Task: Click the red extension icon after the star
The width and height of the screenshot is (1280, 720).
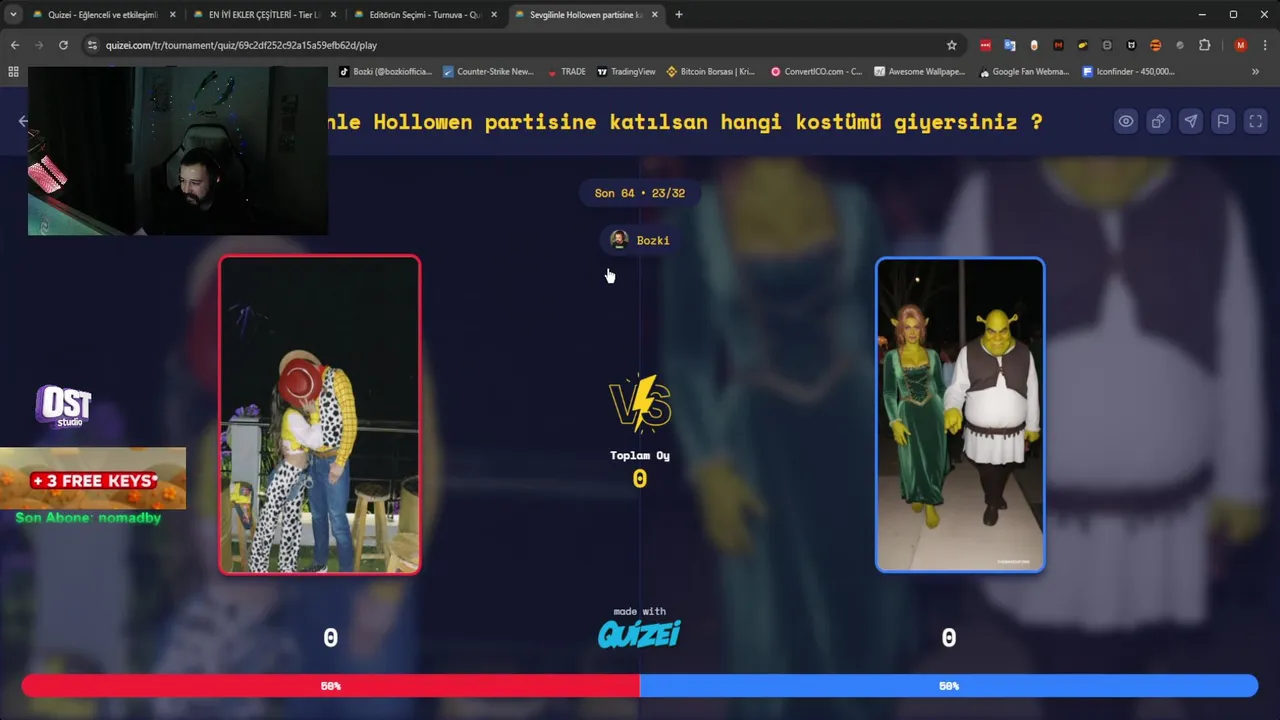Action: pyautogui.click(x=986, y=45)
